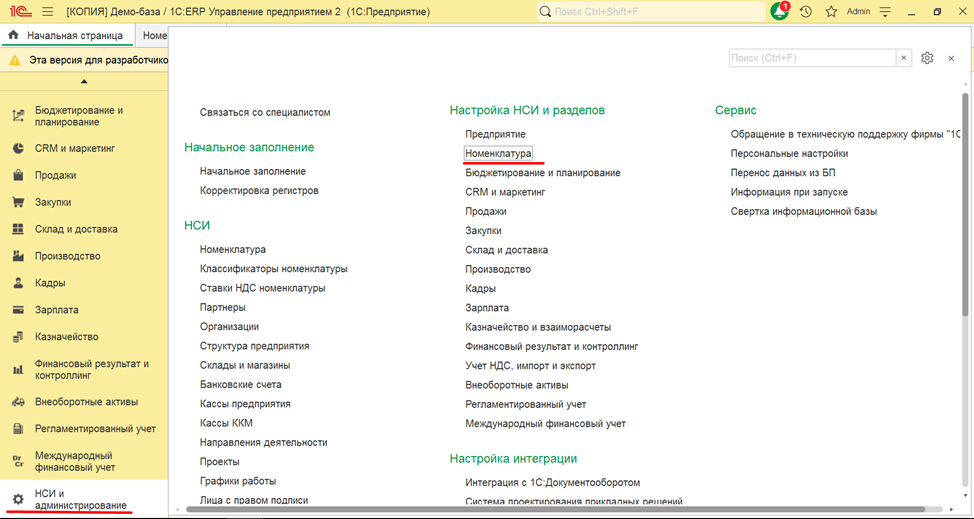Open CRM и маркетинг section icon

pos(18,148)
